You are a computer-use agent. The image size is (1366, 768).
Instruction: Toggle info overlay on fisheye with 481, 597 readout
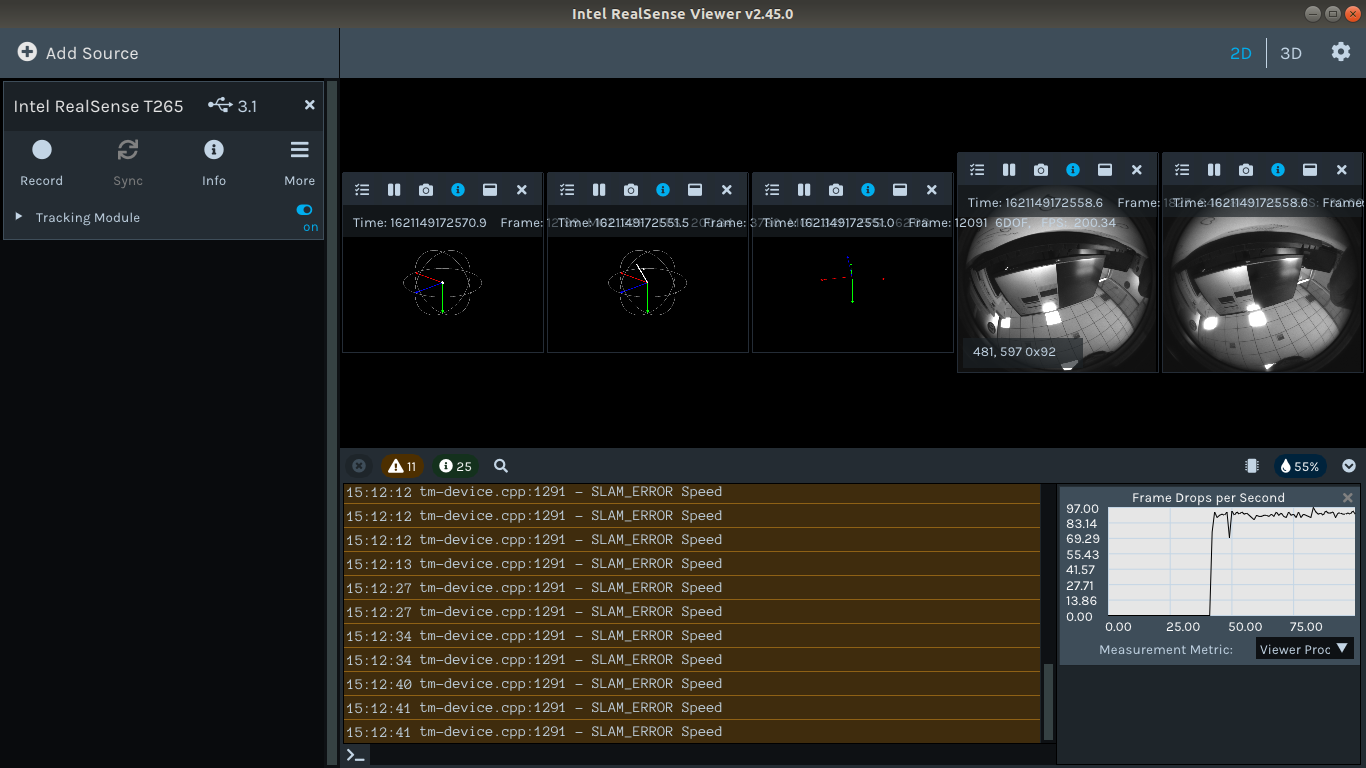tap(1073, 170)
